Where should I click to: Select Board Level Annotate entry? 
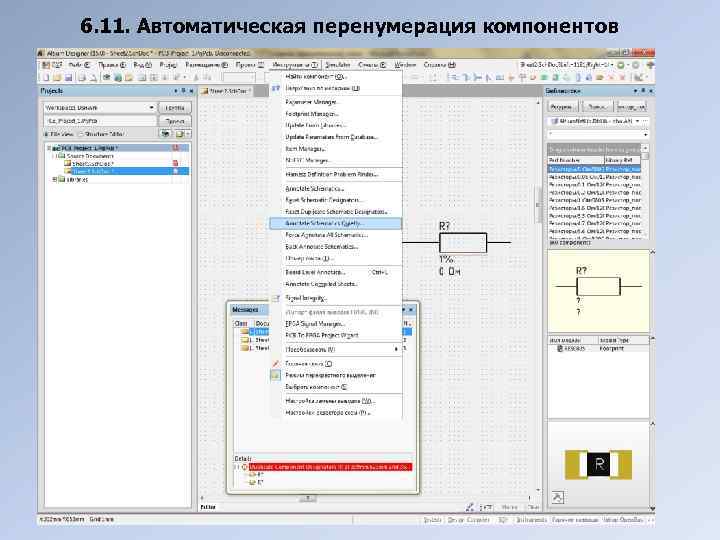point(315,272)
